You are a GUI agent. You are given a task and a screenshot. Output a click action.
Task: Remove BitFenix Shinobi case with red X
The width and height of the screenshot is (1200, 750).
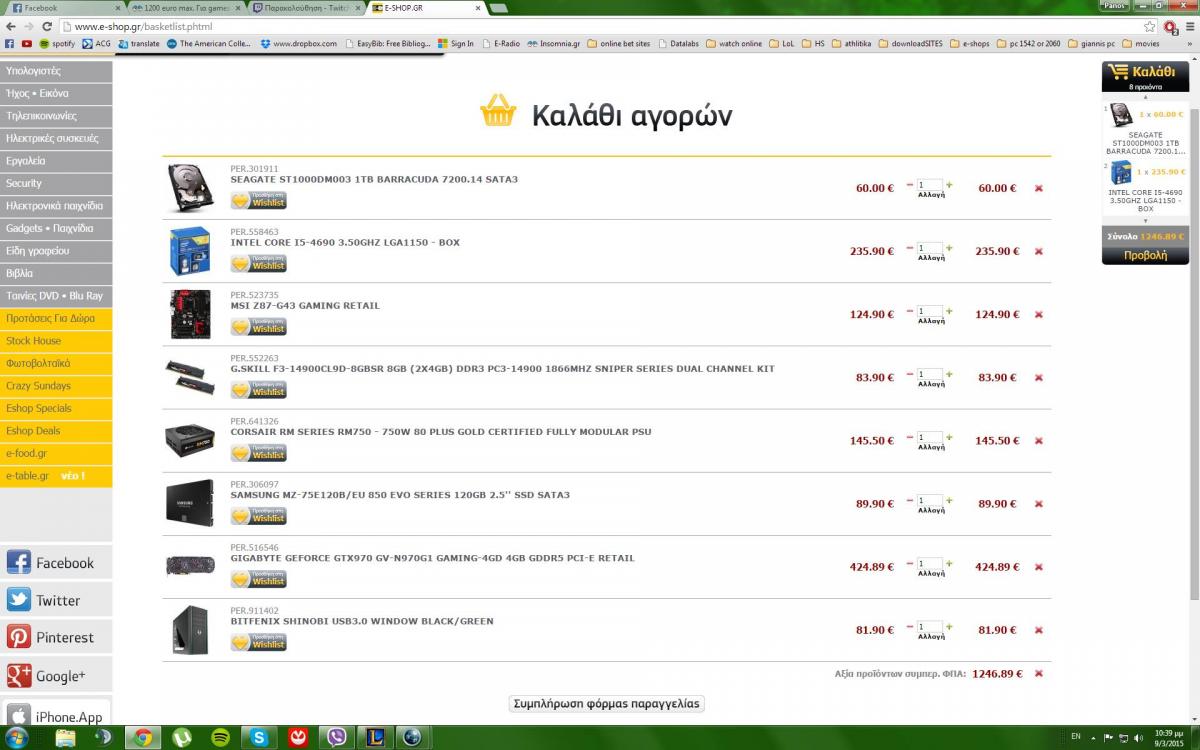(x=1038, y=629)
